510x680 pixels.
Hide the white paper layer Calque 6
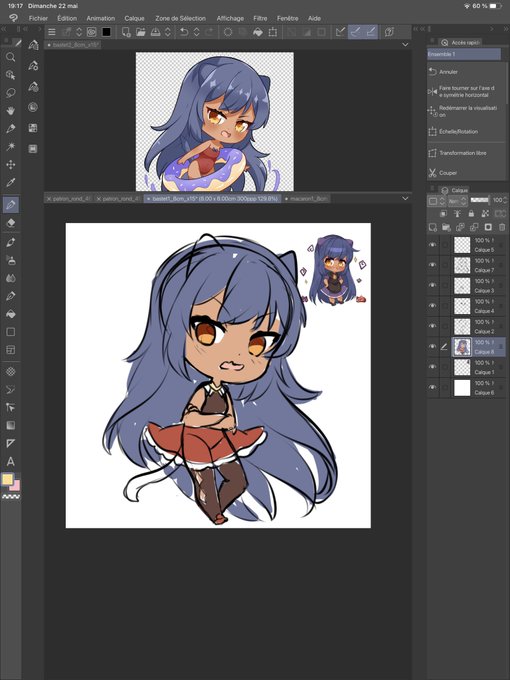coord(432,387)
